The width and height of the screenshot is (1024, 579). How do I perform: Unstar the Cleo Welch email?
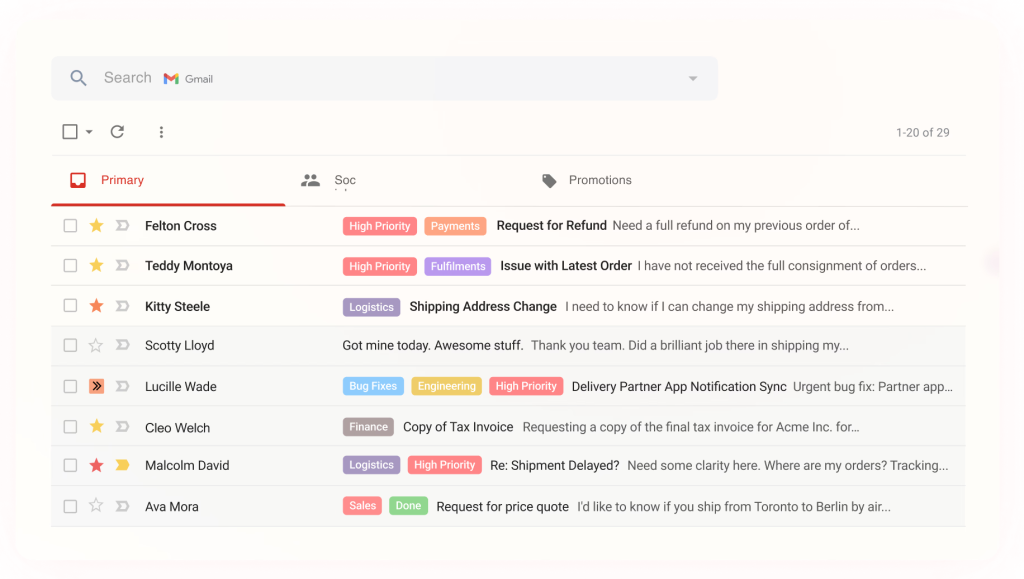pos(96,426)
